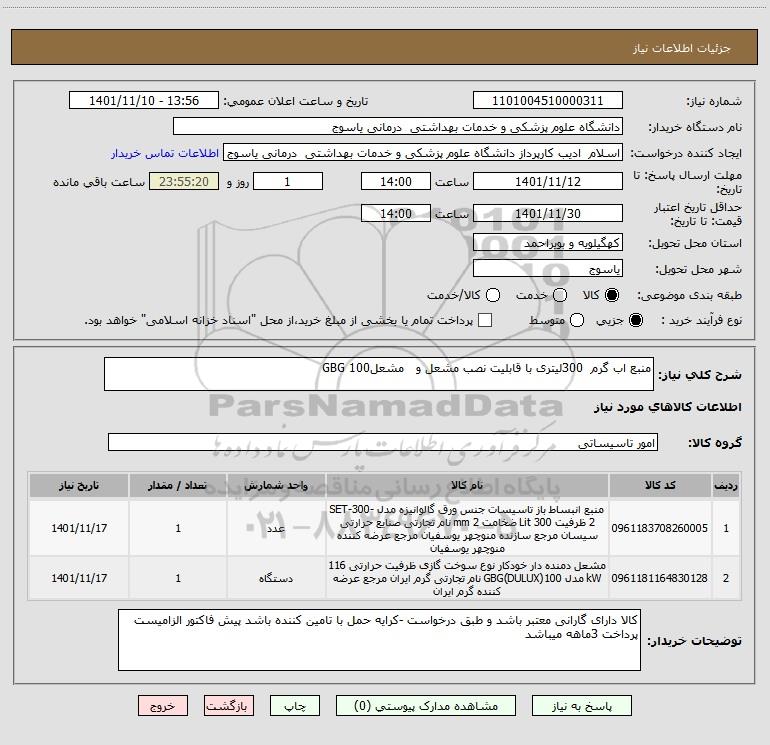Click the need date 1401/11/17 in row 2
The height and width of the screenshot is (745, 770).
[x=79, y=578]
